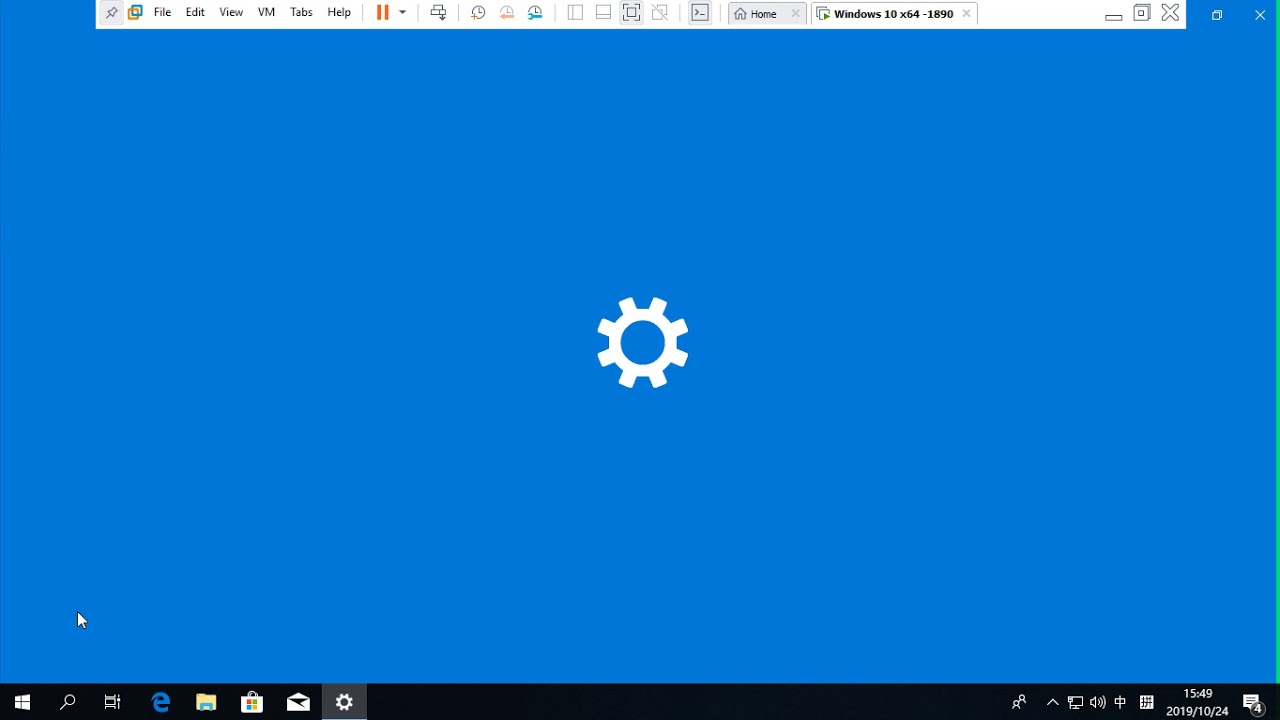Close VMware using toolbar X button
Screen dimensions: 1280x720
(1170, 13)
